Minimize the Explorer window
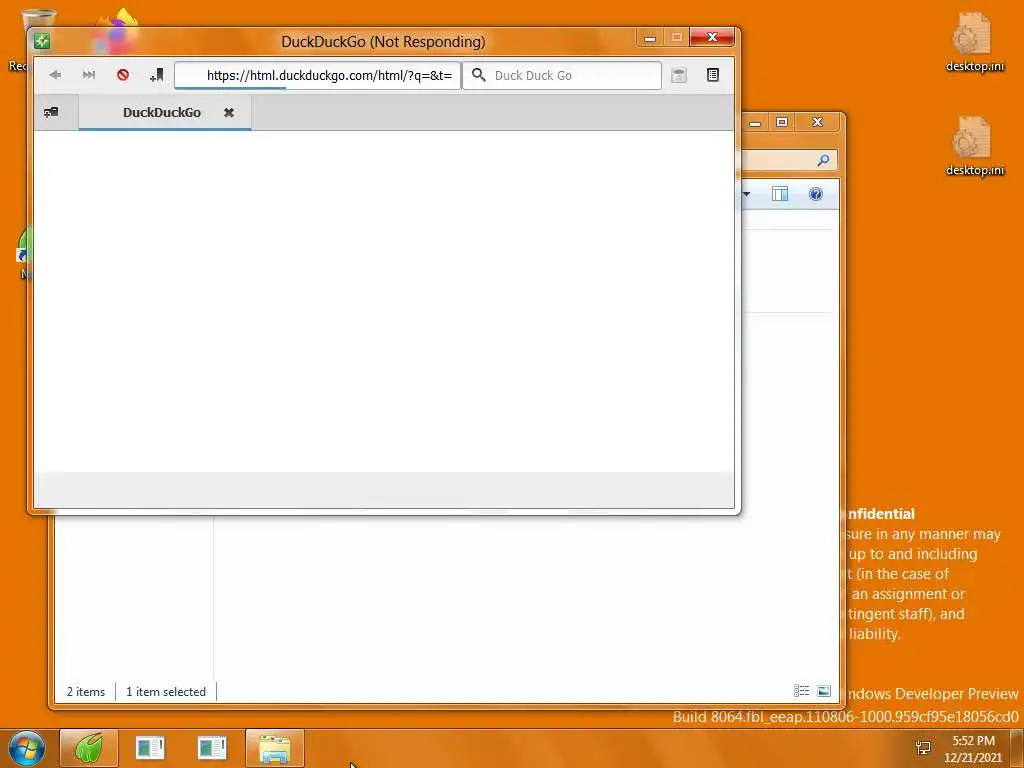 [x=755, y=123]
